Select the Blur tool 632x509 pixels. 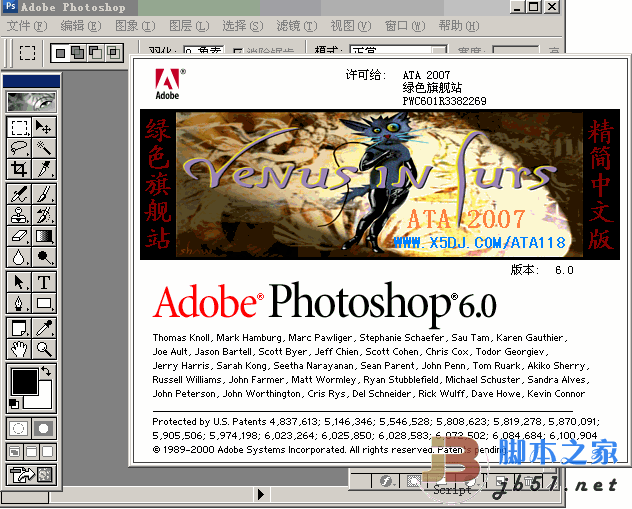click(x=19, y=257)
